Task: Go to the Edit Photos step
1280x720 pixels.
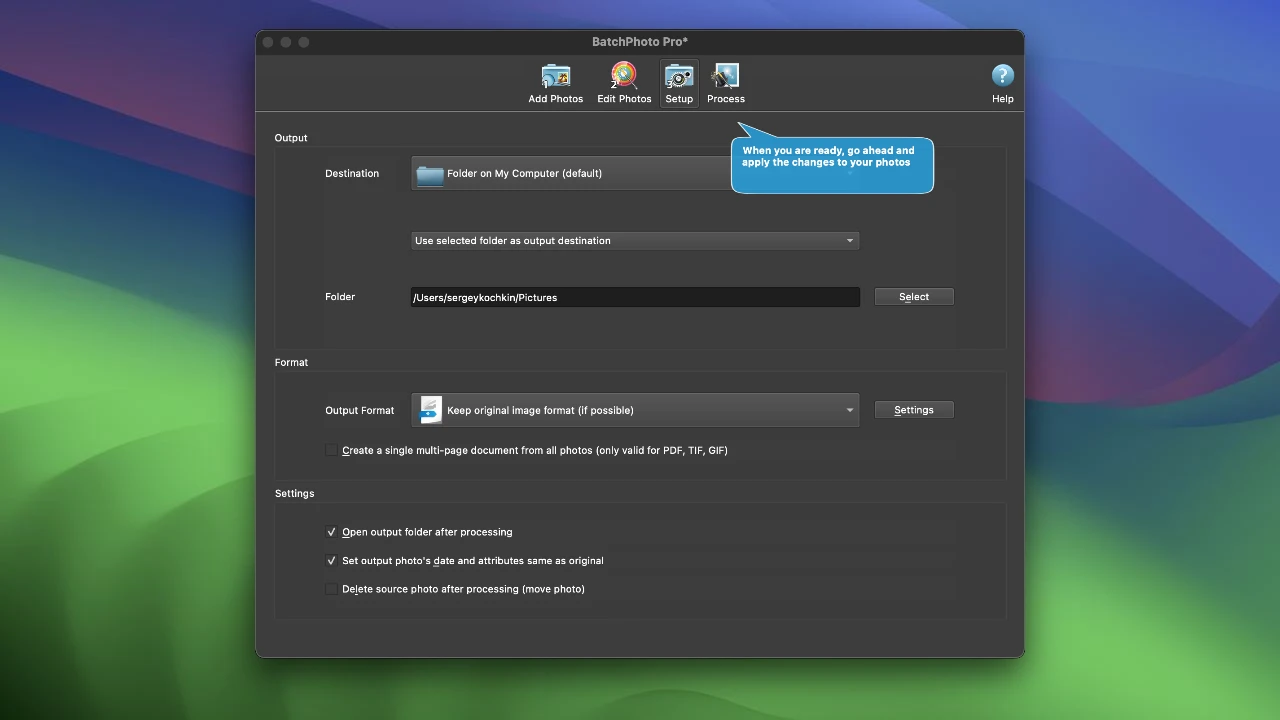Action: click(x=624, y=84)
